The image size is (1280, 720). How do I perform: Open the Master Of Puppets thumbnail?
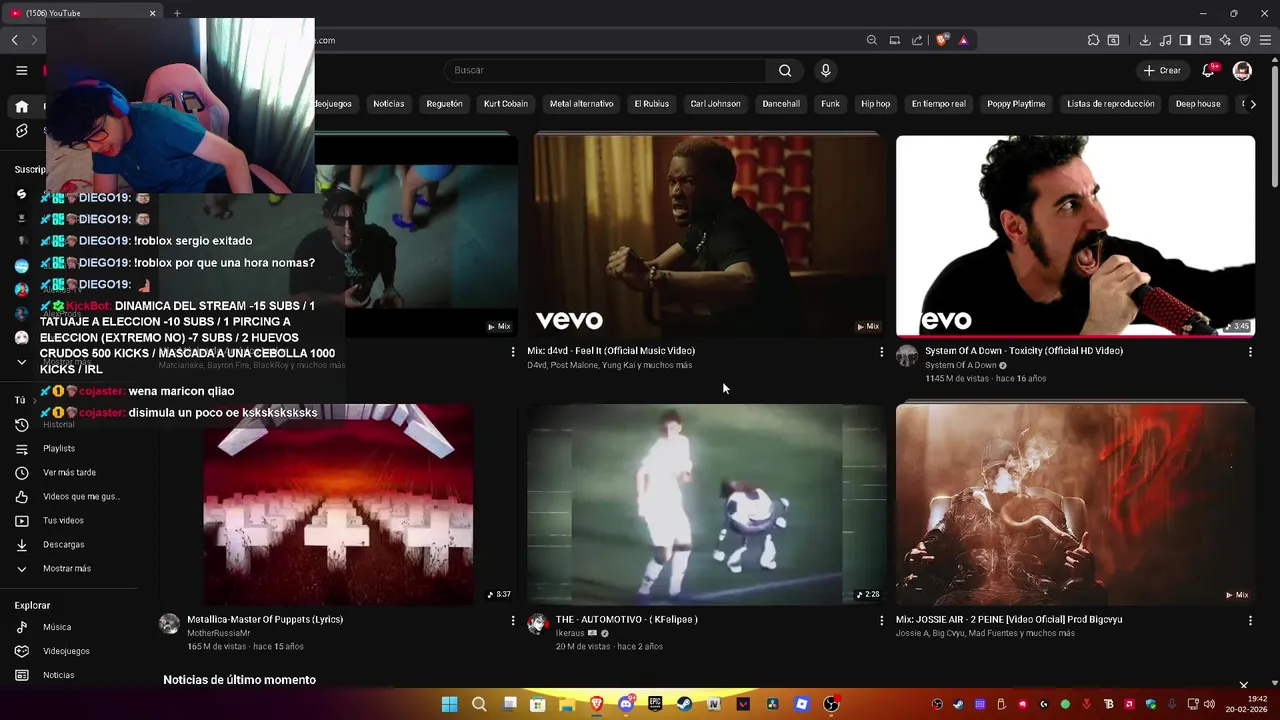point(338,504)
